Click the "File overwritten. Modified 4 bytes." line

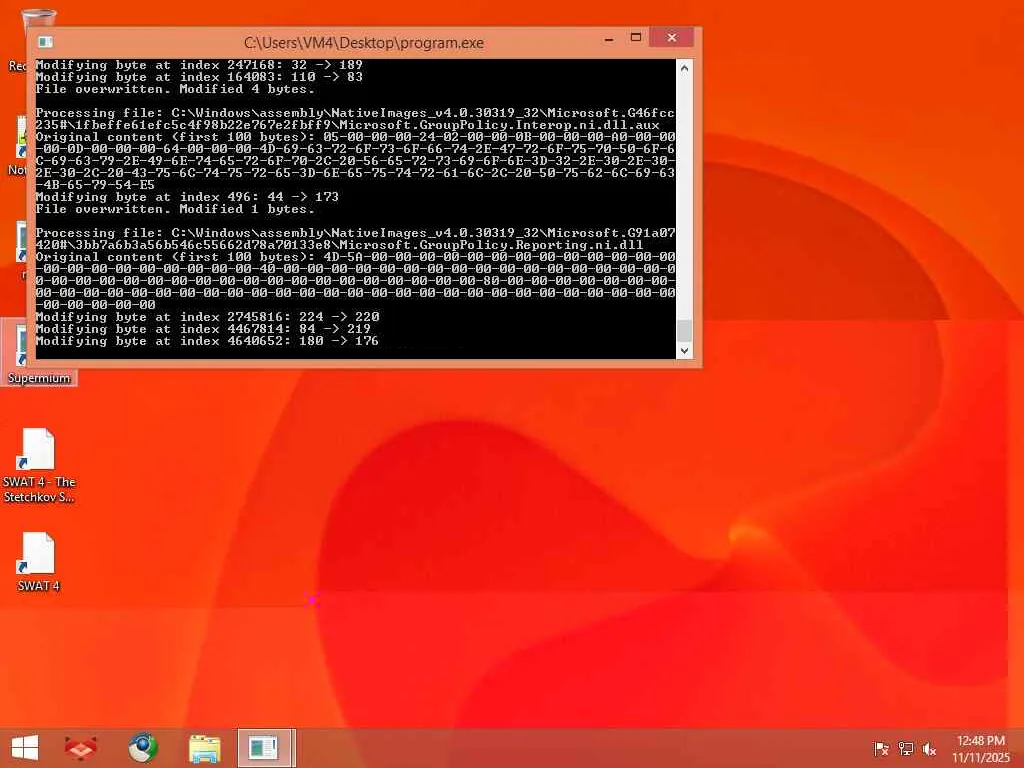pyautogui.click(x=175, y=89)
